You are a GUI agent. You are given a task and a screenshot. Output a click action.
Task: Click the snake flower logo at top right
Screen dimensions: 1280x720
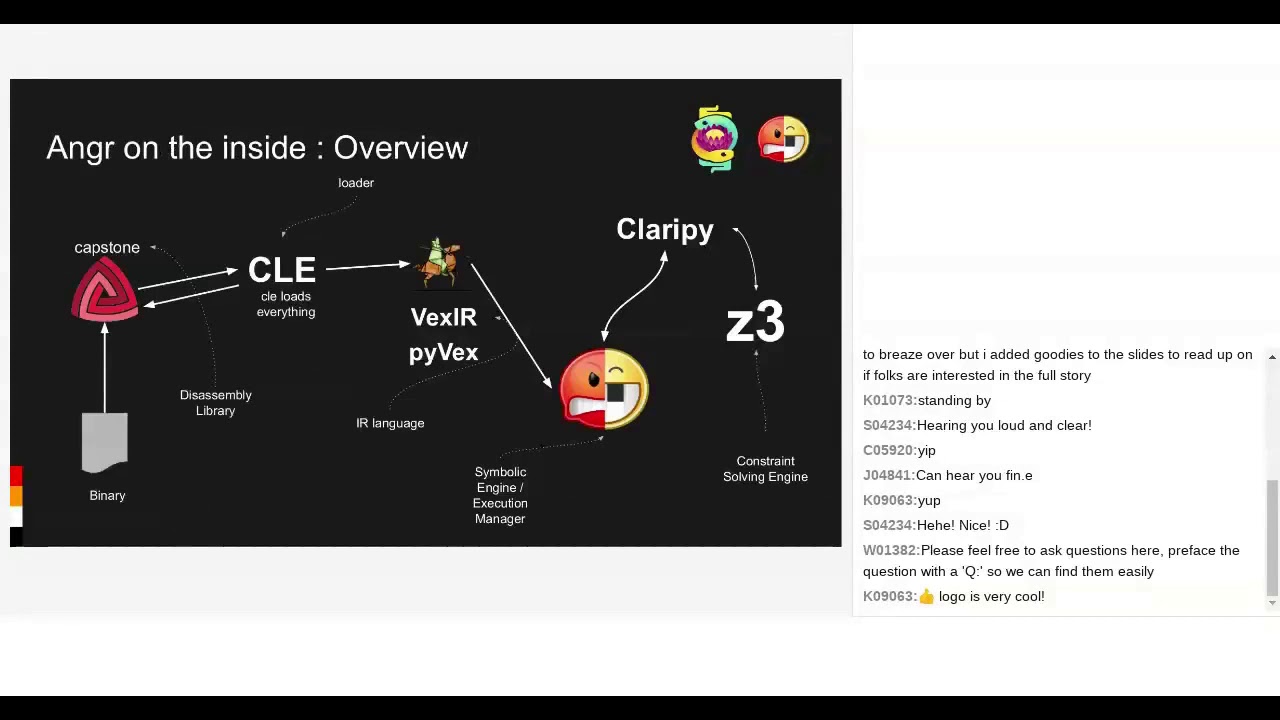[x=715, y=139]
